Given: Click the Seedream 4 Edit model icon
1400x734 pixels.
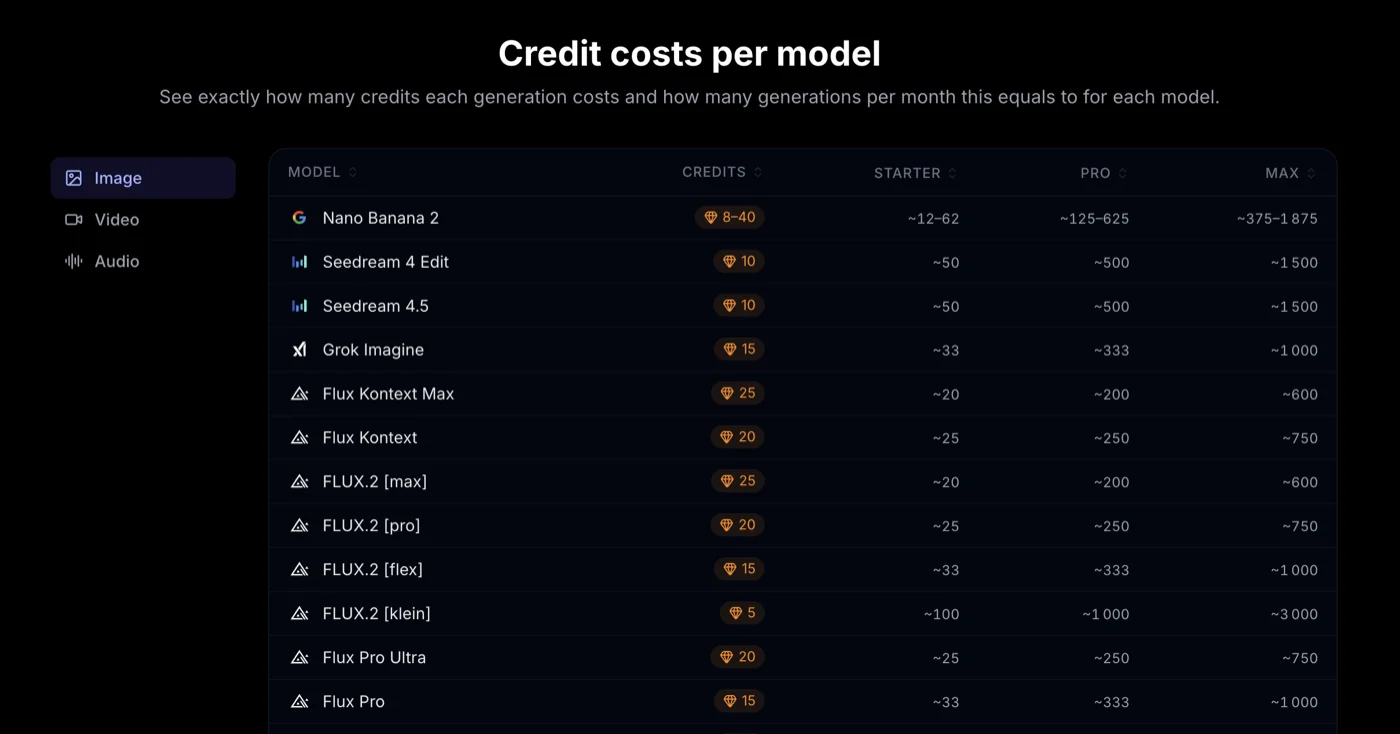Looking at the screenshot, I should [299, 262].
